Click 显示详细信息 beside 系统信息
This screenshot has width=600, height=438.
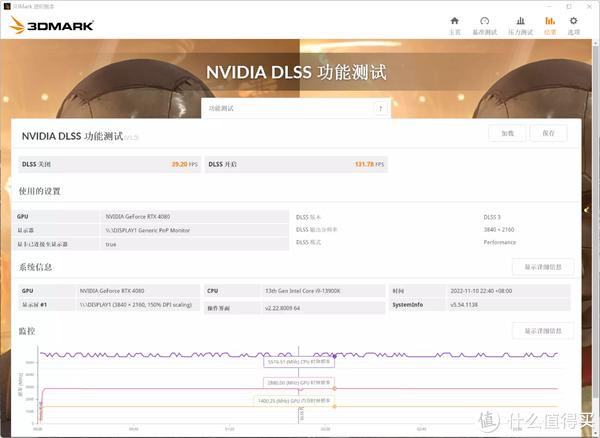543,267
